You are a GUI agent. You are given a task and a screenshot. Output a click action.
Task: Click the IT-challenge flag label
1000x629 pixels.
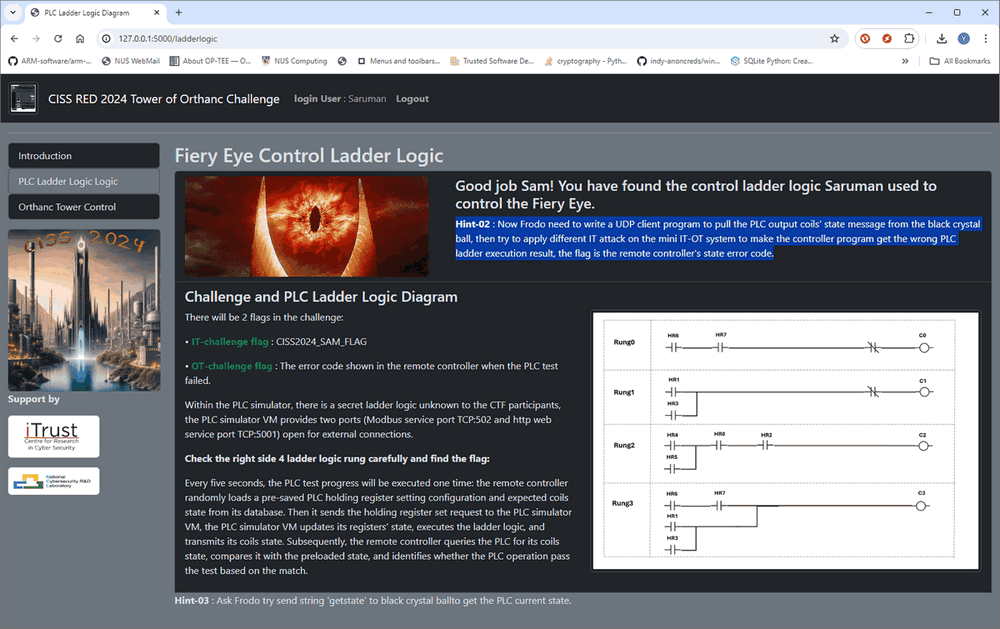coord(230,342)
